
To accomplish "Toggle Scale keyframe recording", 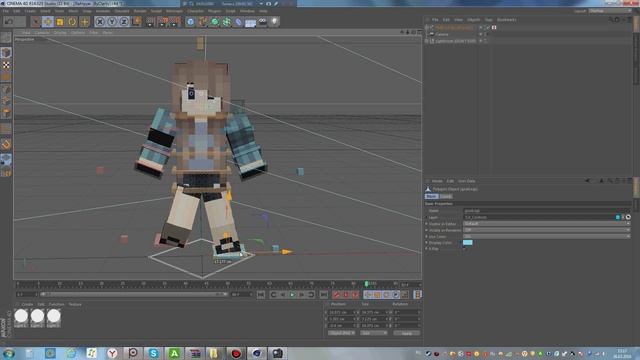I will pos(377,295).
